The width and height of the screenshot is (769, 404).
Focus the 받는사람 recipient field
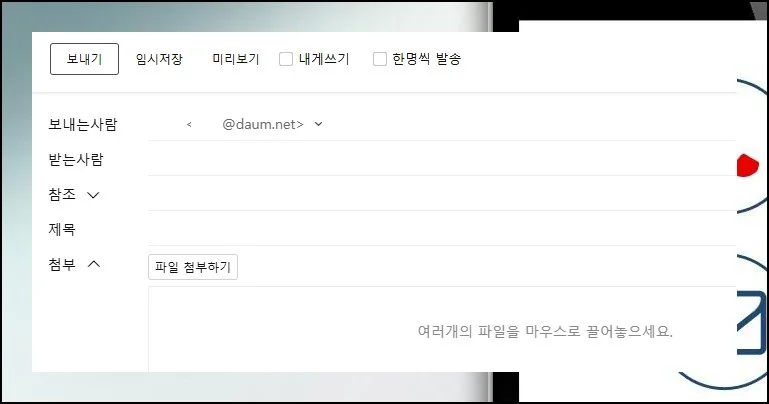(x=442, y=159)
